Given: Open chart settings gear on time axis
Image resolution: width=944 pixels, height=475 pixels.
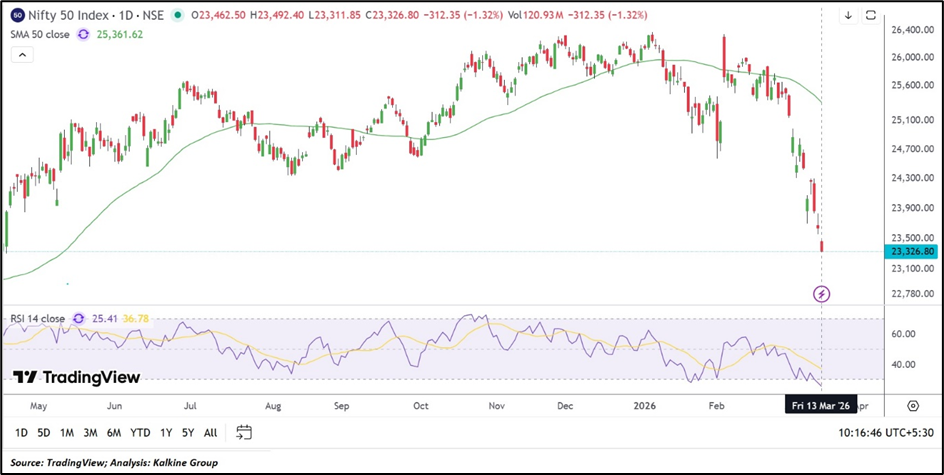Looking at the screenshot, I should point(913,406).
